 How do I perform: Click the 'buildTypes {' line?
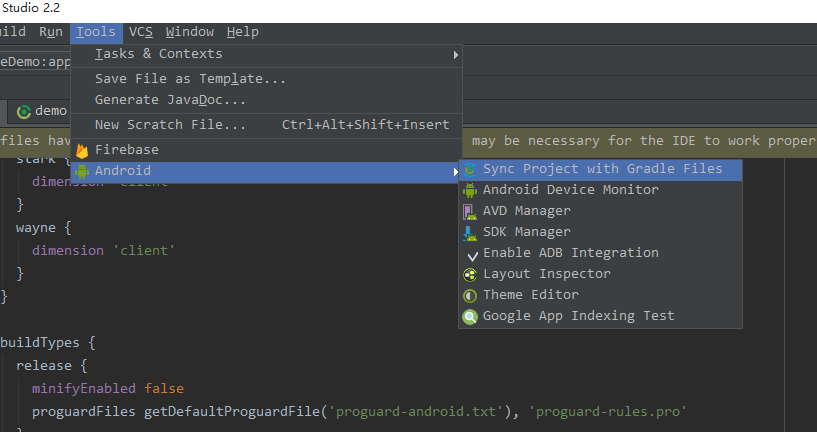(47, 343)
